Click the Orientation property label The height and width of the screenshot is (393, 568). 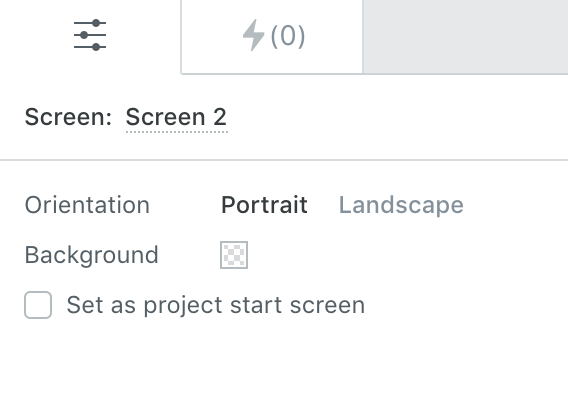pyautogui.click(x=87, y=205)
